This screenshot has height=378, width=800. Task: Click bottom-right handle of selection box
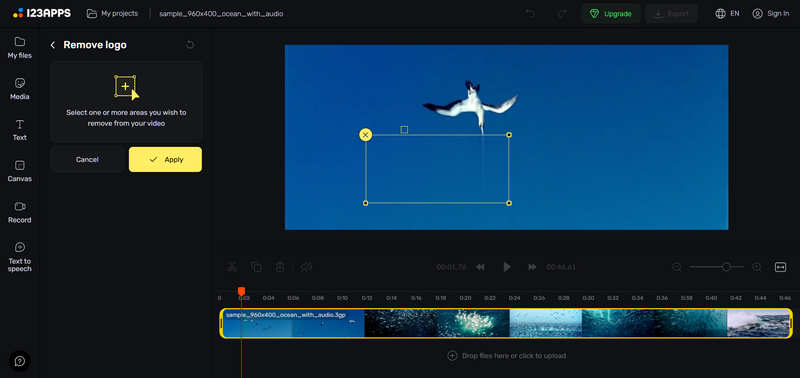509,203
